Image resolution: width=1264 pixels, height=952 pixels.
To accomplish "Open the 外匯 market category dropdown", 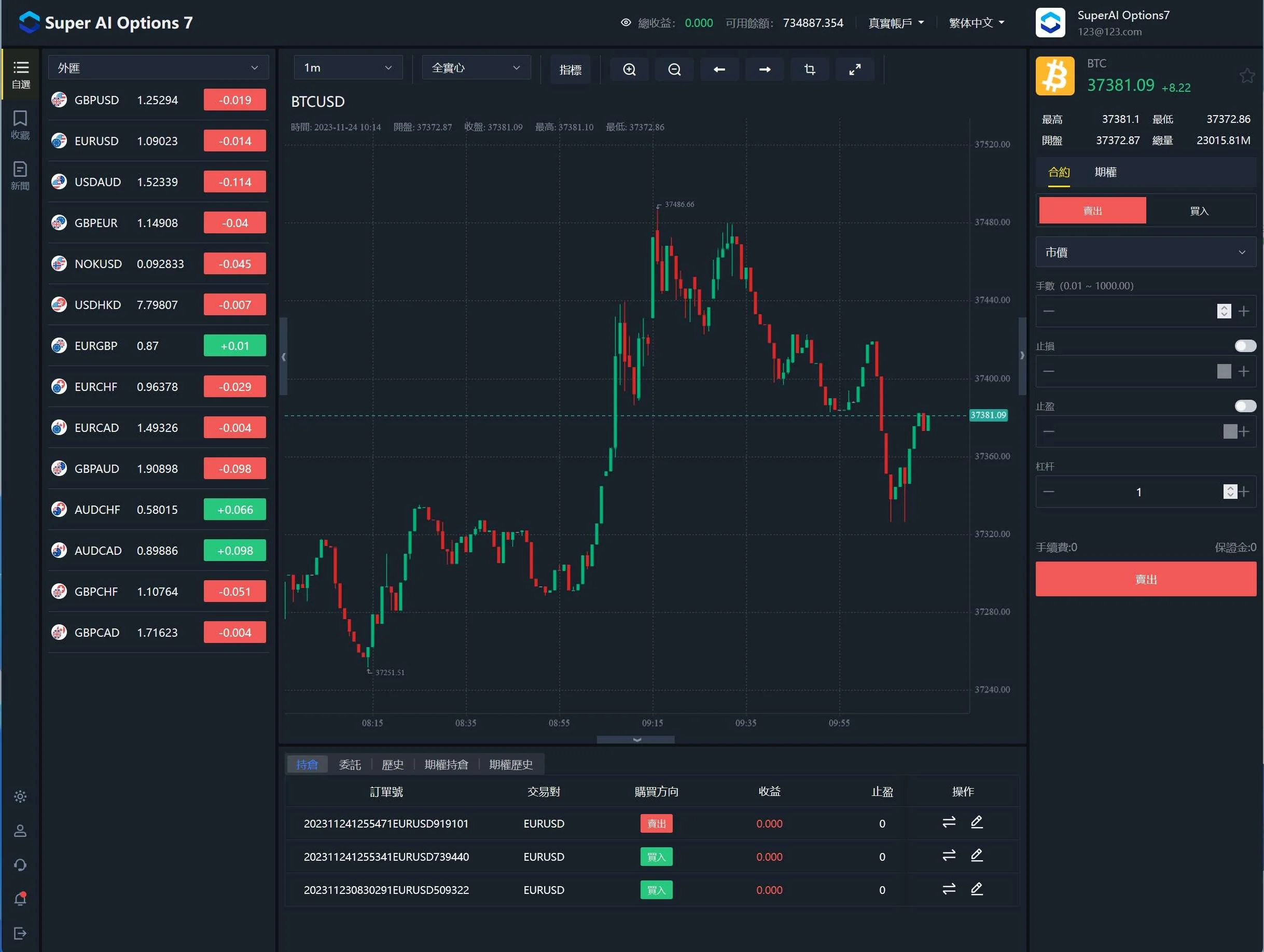I will pos(158,67).
